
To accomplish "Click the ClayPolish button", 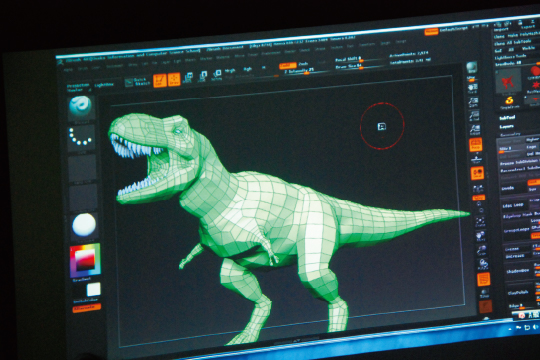I will [518, 293].
